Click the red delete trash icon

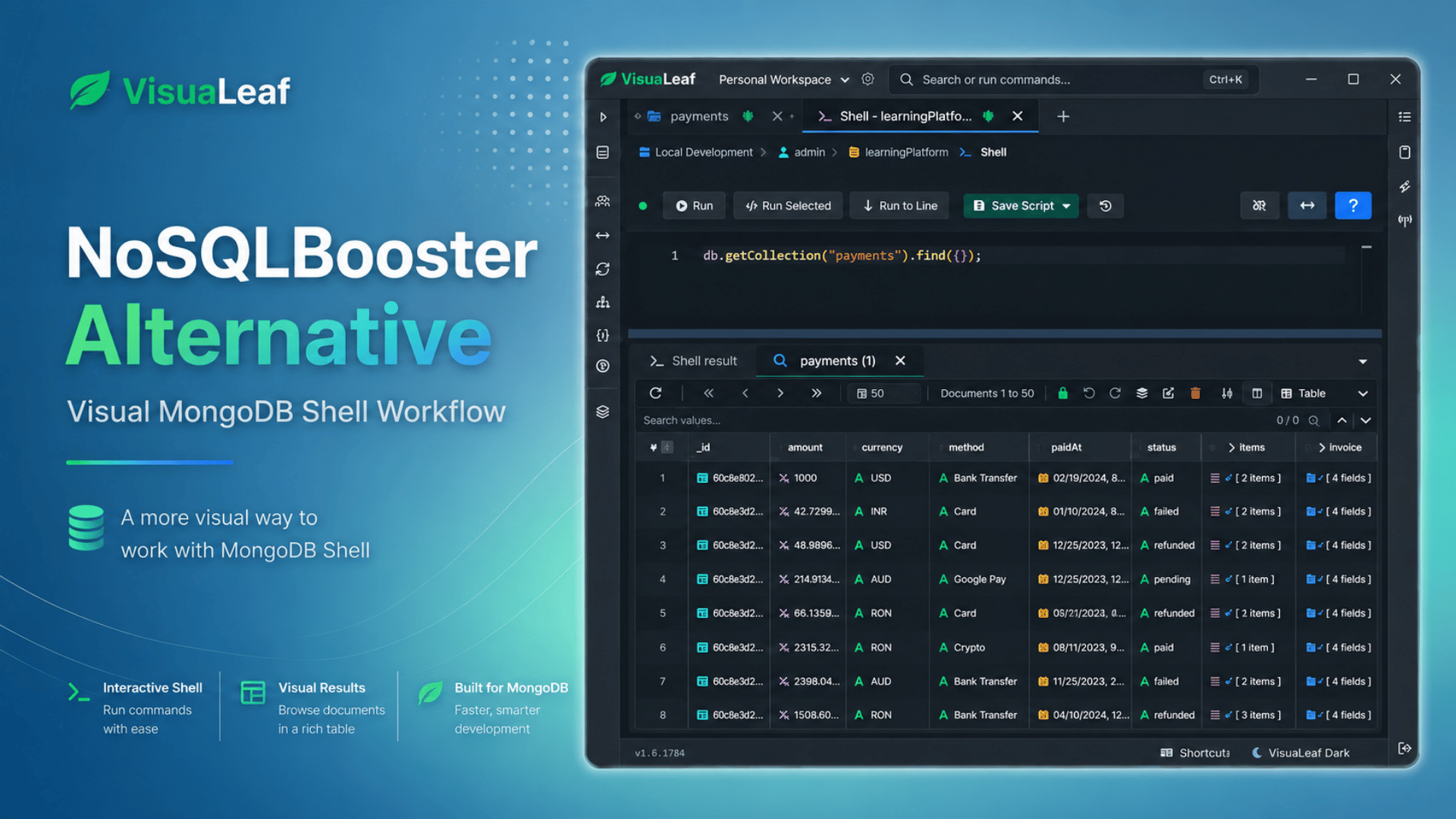[1195, 393]
